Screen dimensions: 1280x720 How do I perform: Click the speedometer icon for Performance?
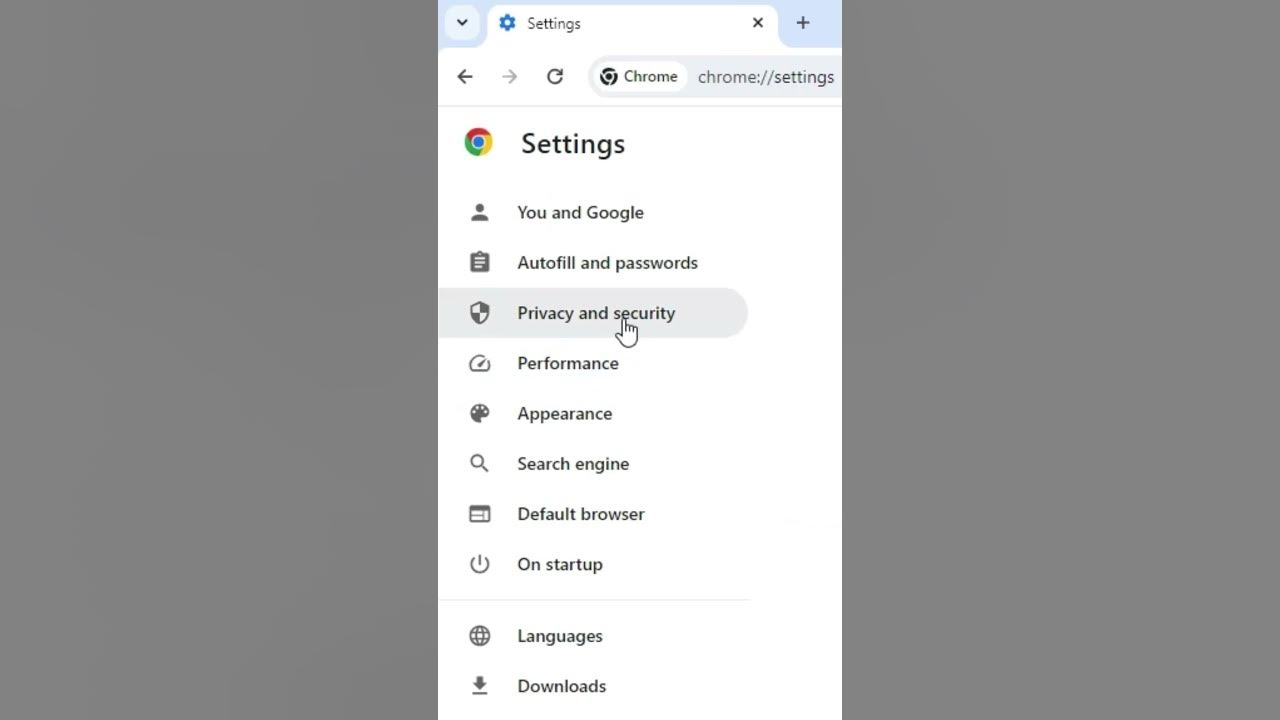click(x=480, y=363)
